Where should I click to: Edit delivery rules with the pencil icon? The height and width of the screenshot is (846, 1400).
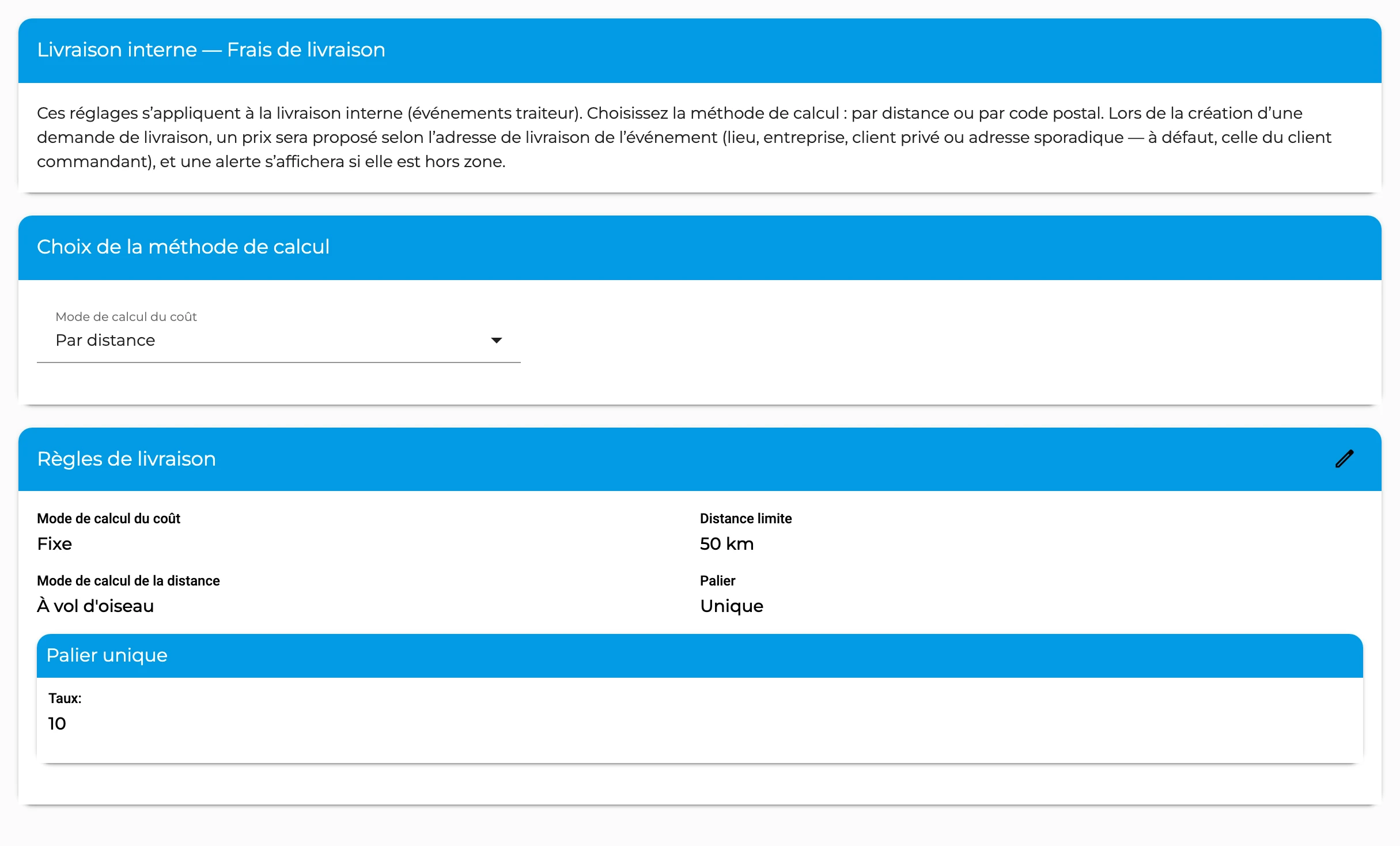tap(1344, 459)
